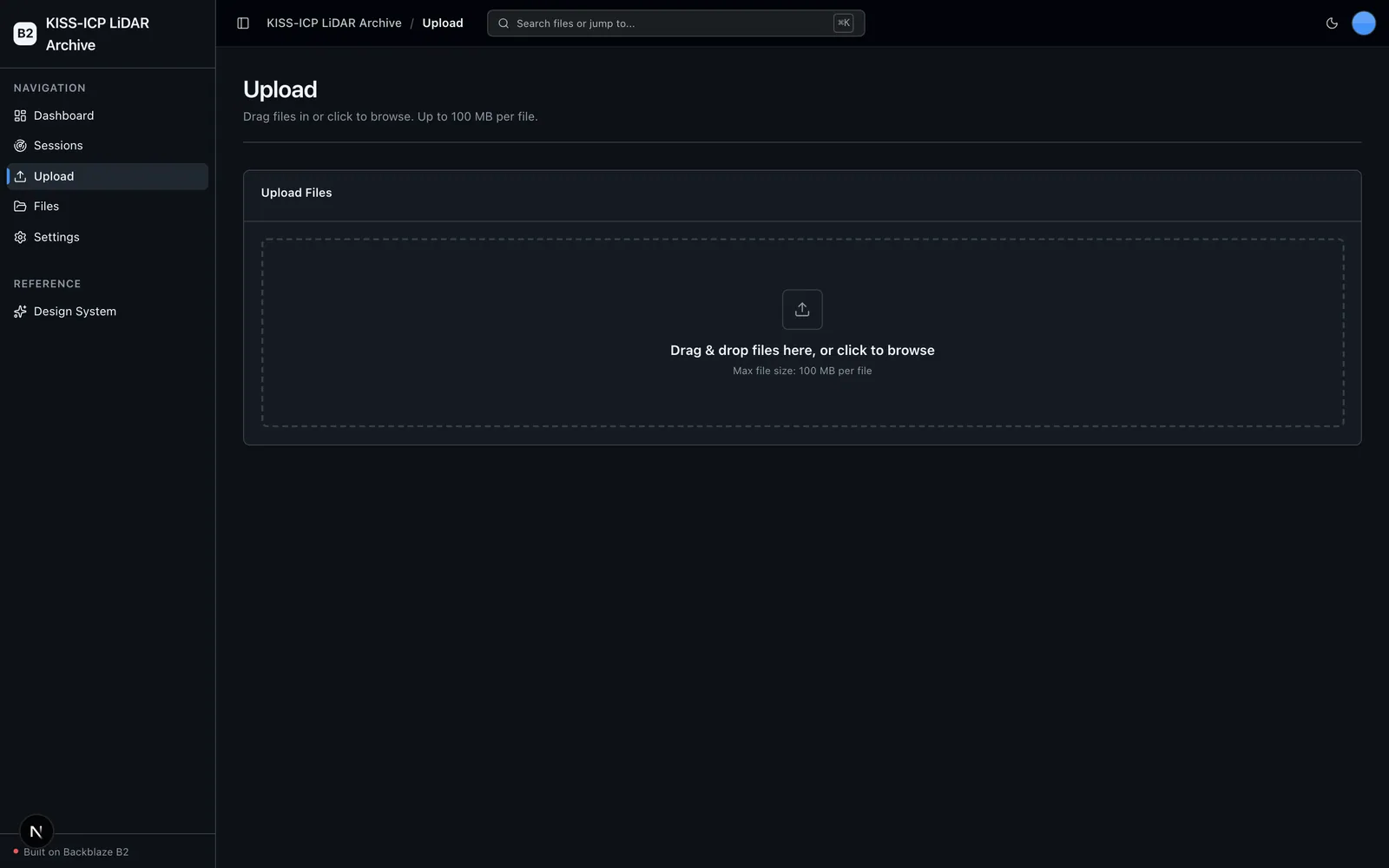
Task: Click the Upload breadcrumb
Action: point(443,23)
